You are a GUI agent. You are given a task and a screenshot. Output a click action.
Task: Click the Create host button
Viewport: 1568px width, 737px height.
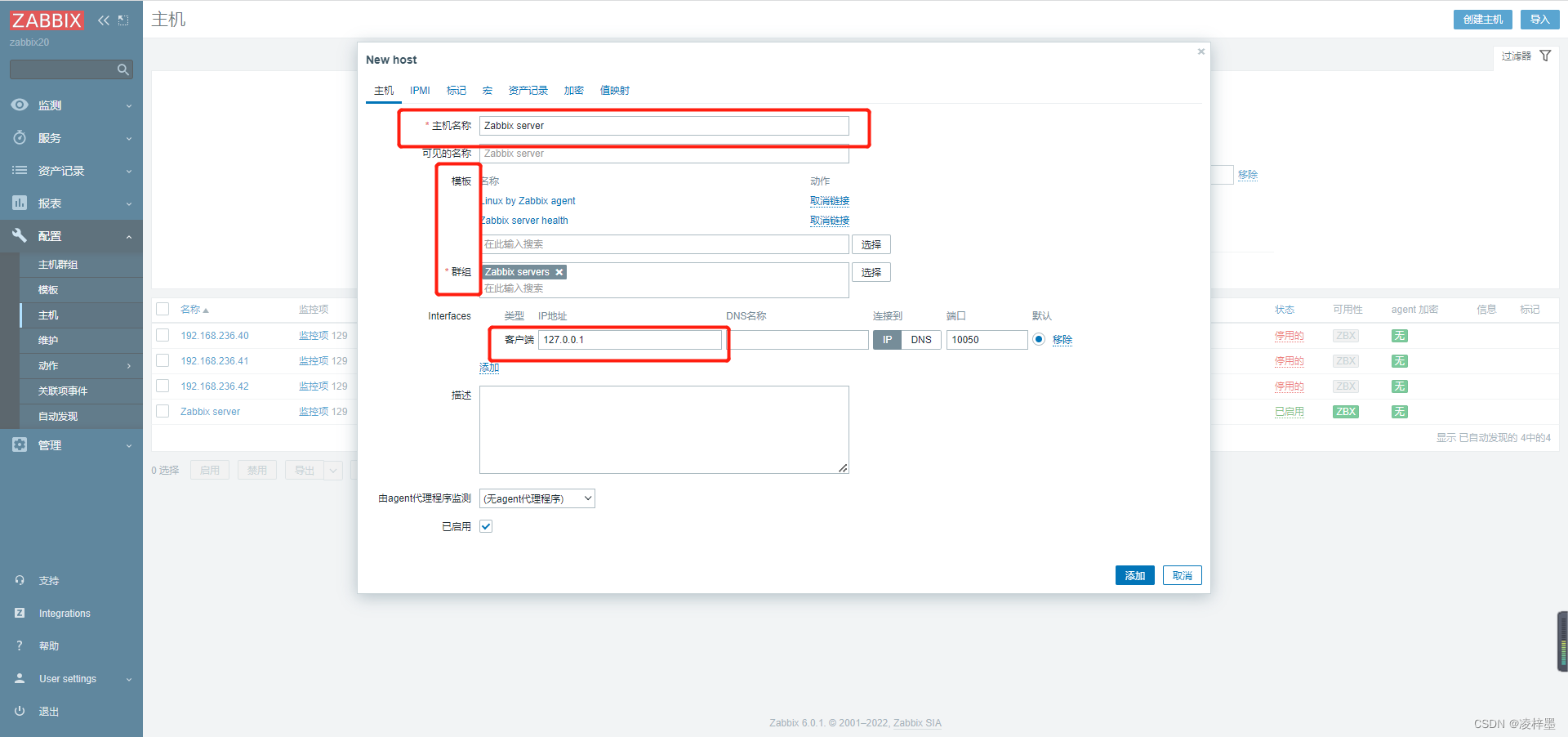(1483, 20)
